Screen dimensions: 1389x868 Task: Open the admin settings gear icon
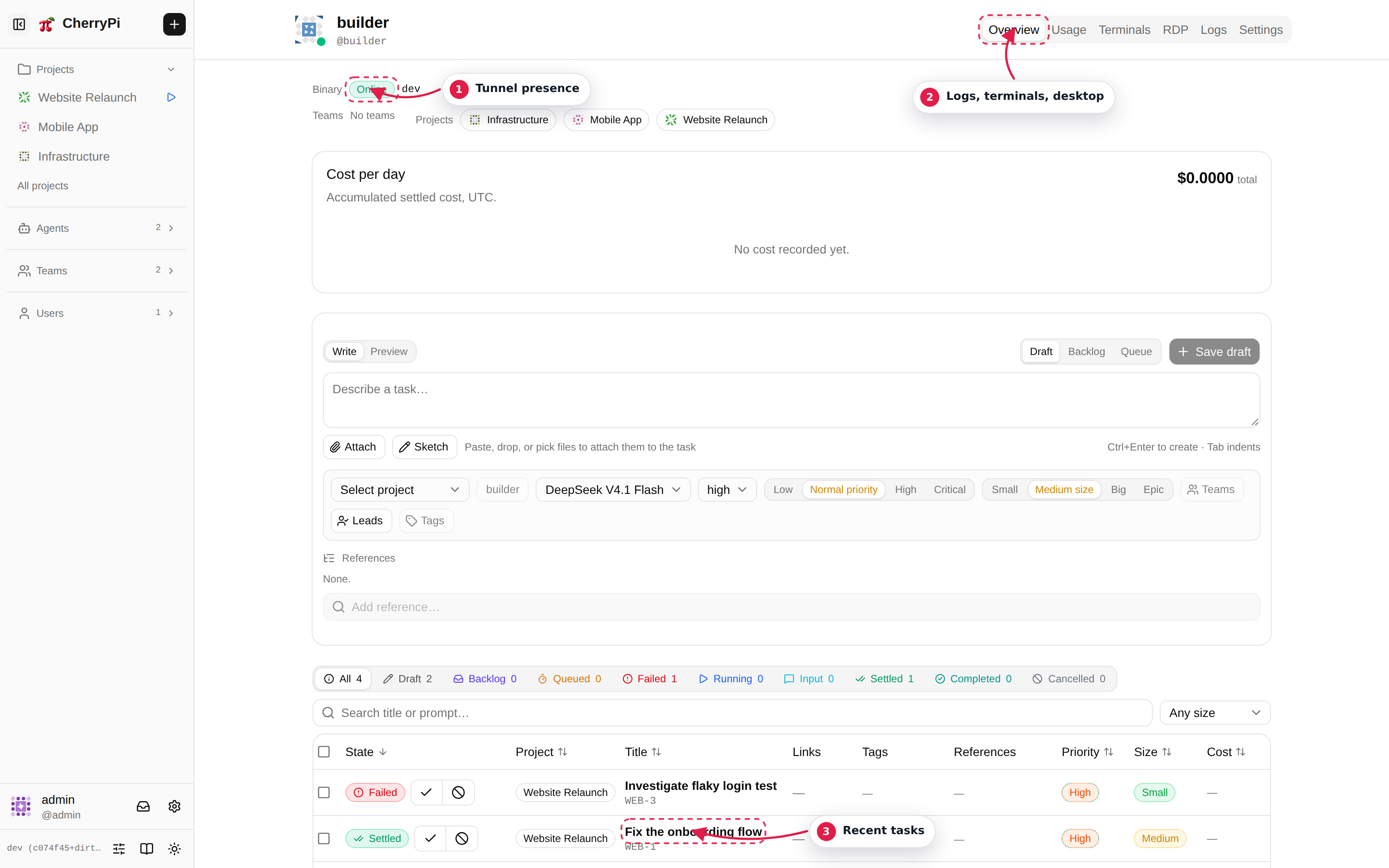point(174,806)
